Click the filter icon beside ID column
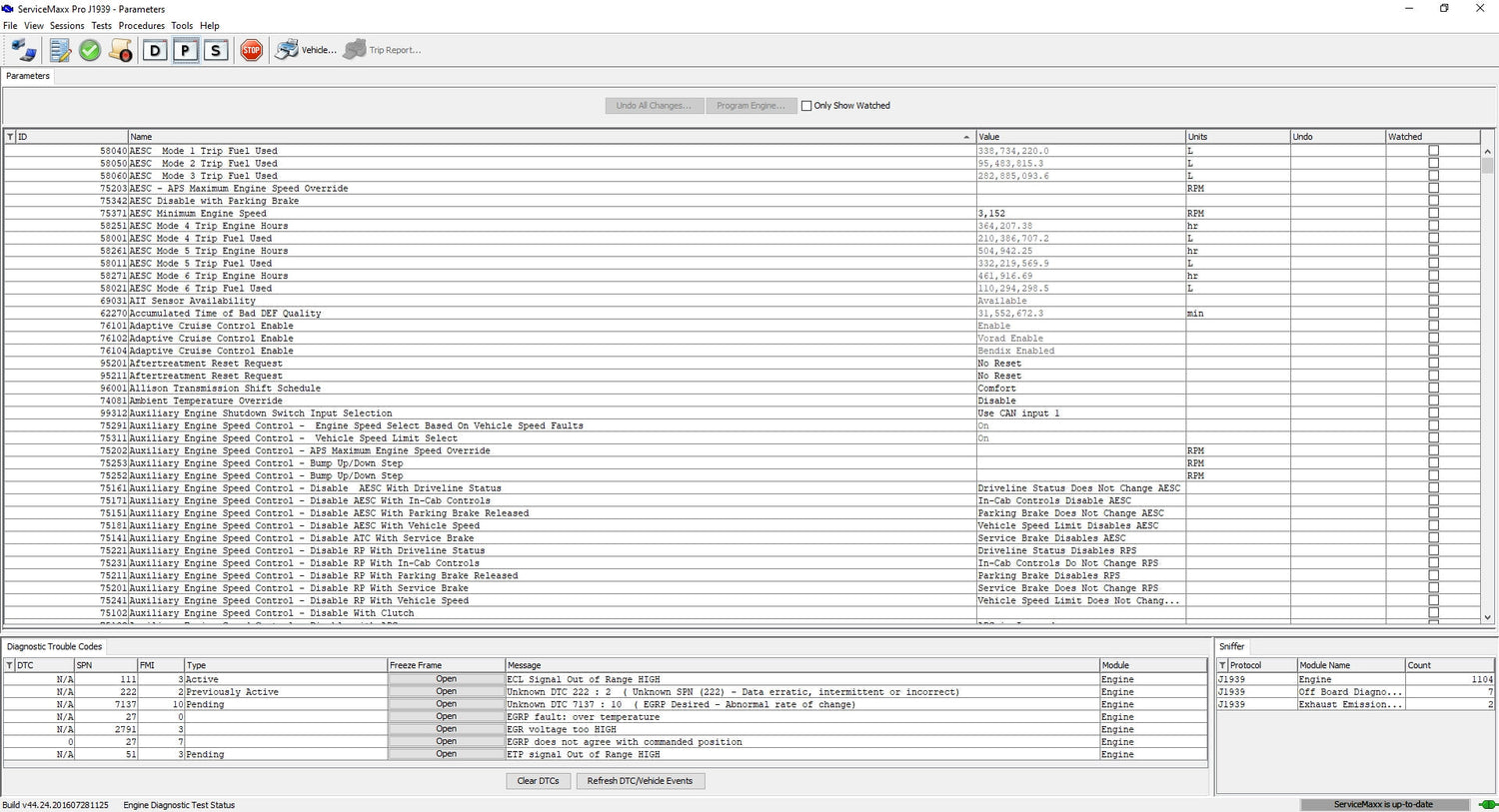The width and height of the screenshot is (1499, 812). pos(10,137)
